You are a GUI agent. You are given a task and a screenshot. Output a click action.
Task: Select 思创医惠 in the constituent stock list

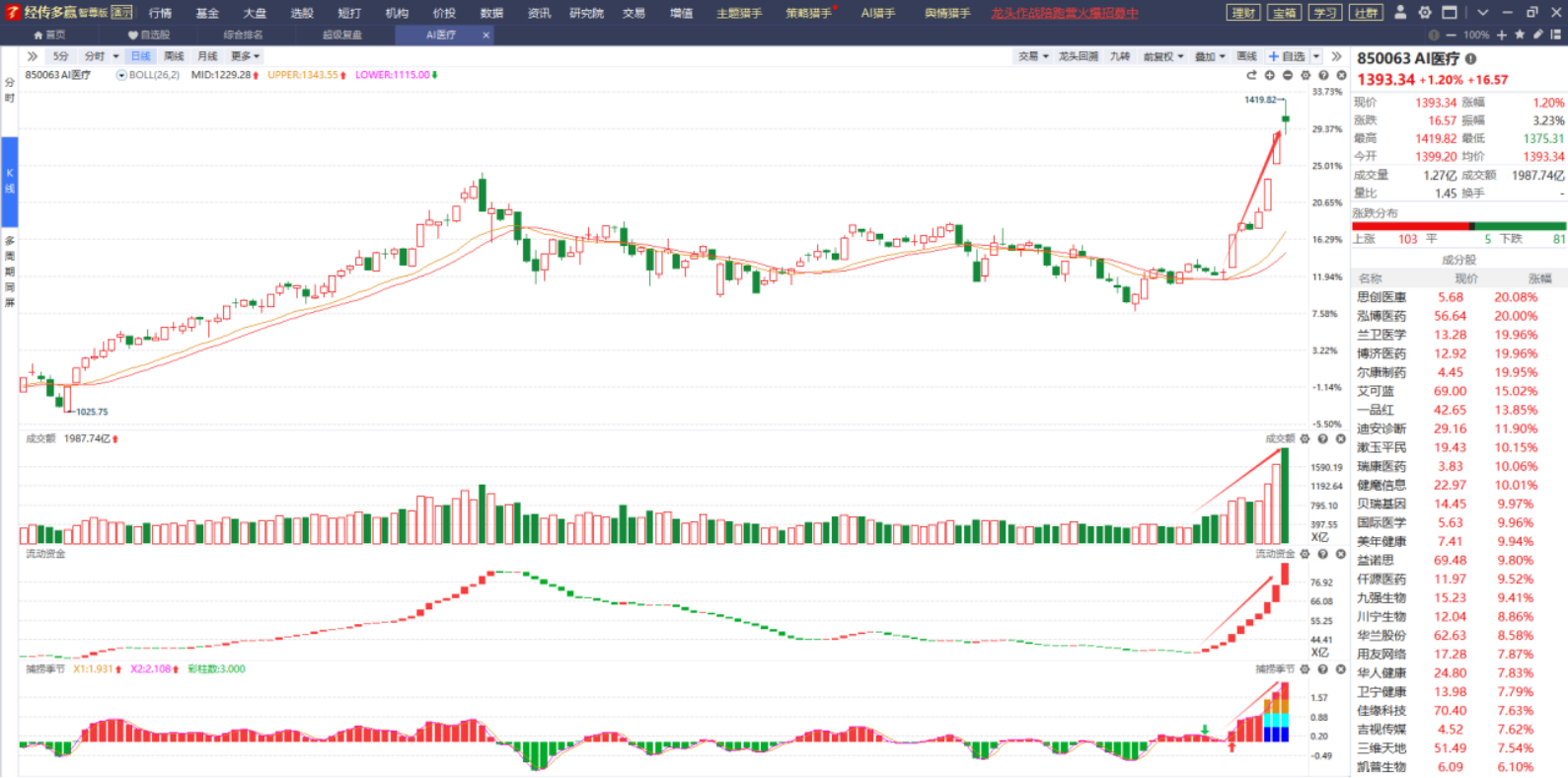click(1381, 297)
